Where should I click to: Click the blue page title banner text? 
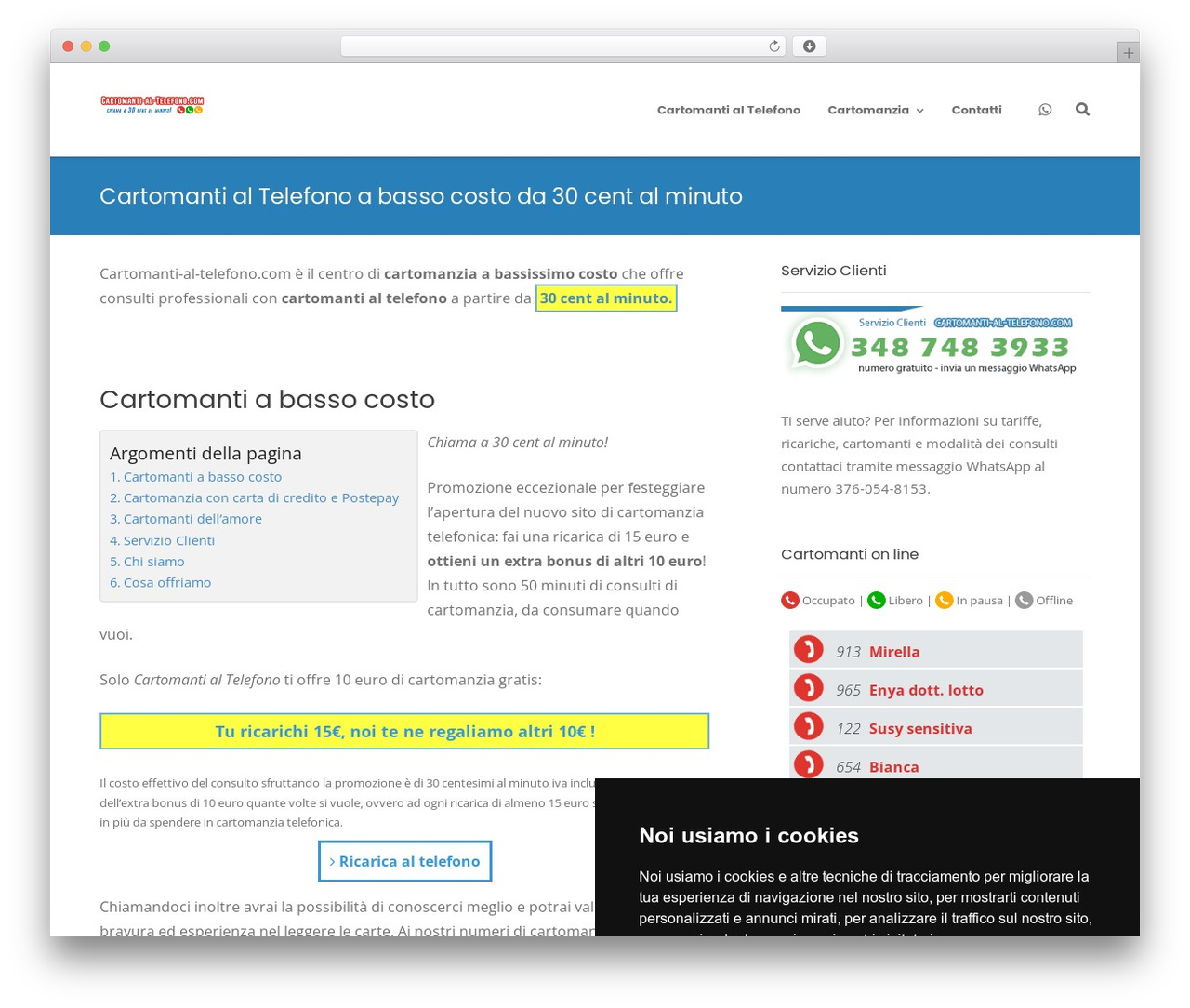421,196
